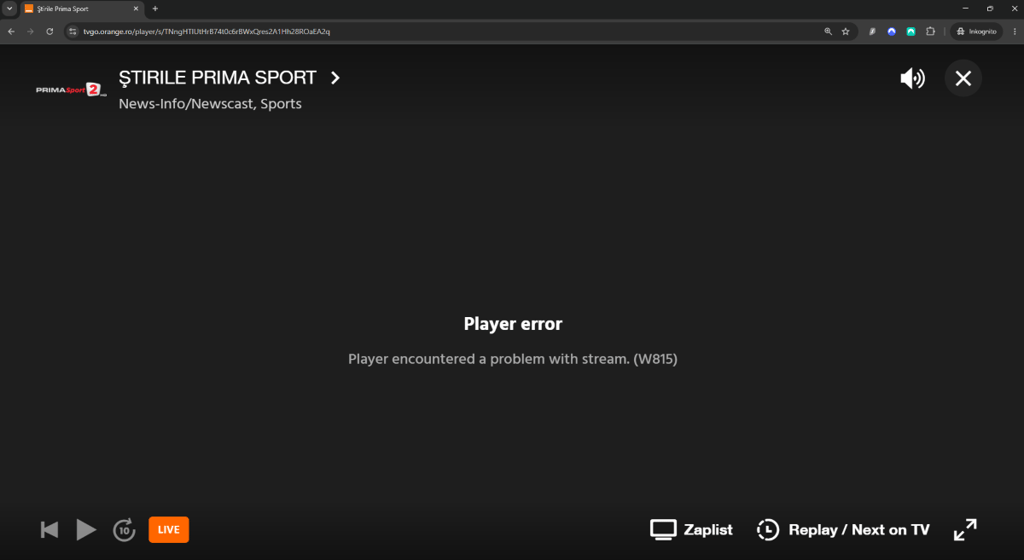The width and height of the screenshot is (1024, 560).
Task: Click the W815 stream error message
Action: (513, 359)
